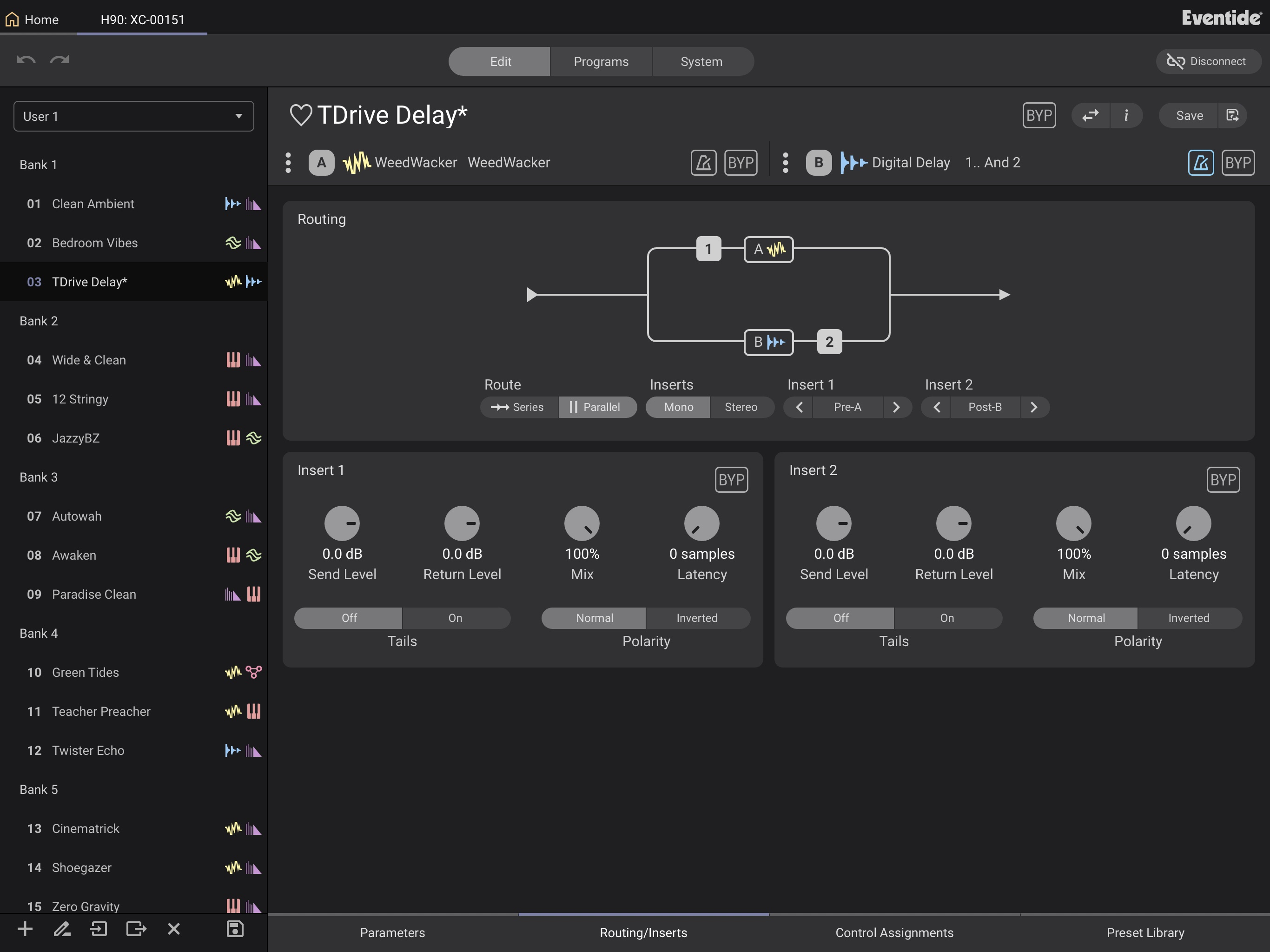Click Insert 2 position previous arrow
This screenshot has width=1270, height=952.
tap(936, 407)
